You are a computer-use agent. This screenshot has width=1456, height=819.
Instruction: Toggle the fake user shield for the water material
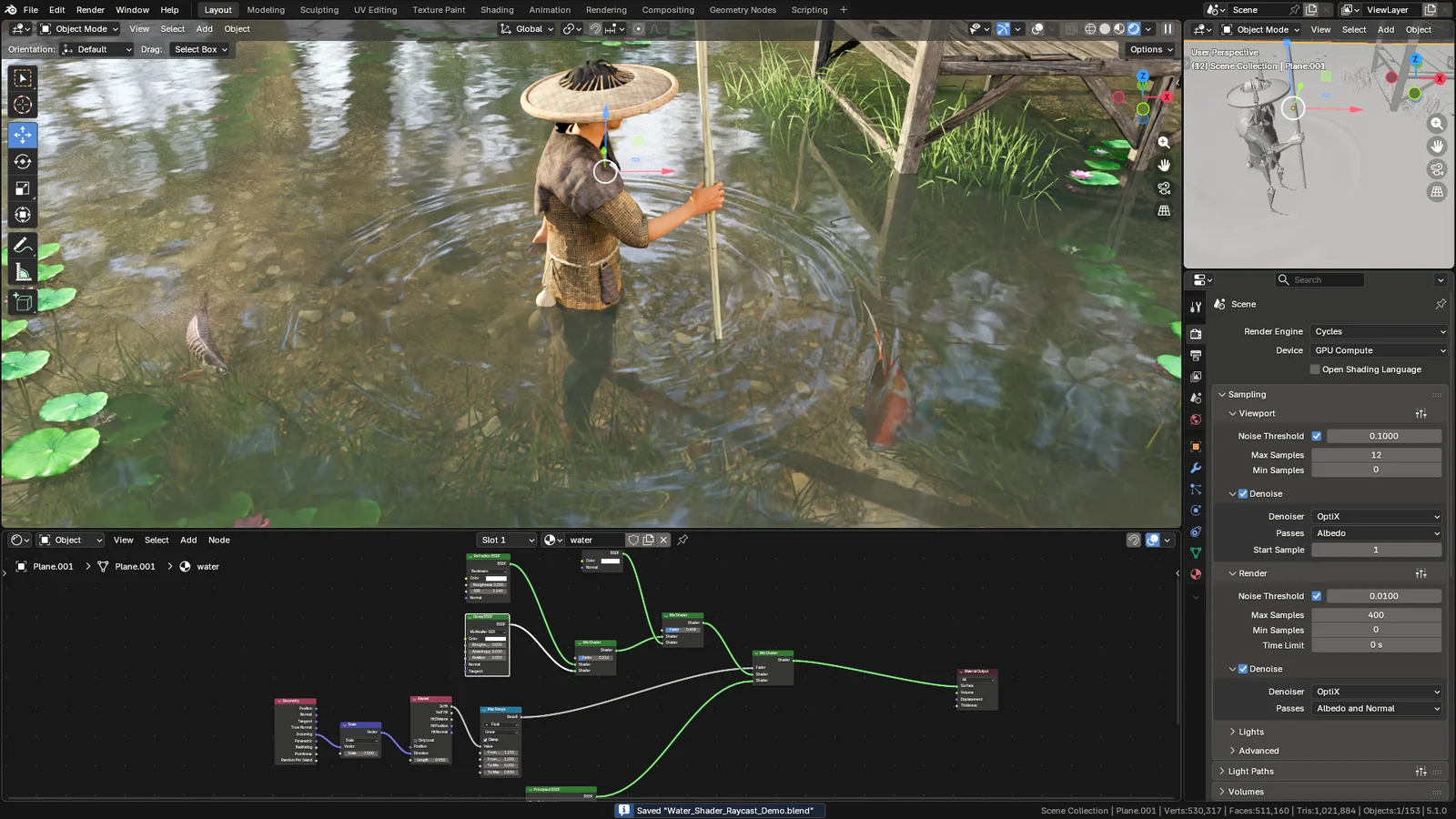point(633,539)
